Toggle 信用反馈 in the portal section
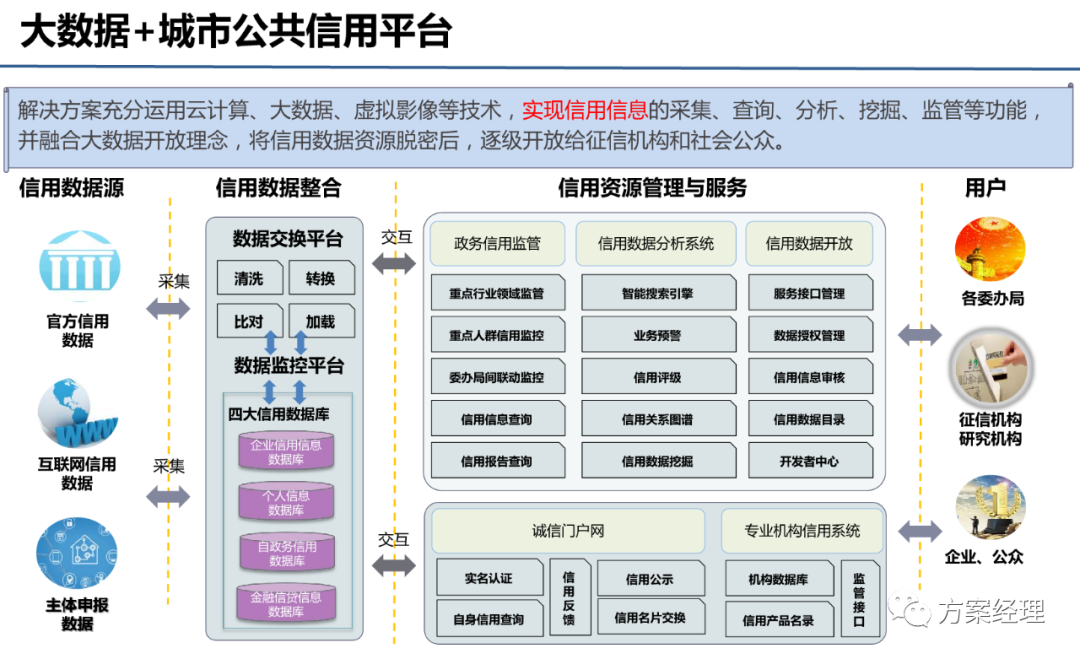This screenshot has height=659, width=1080. coord(570,597)
